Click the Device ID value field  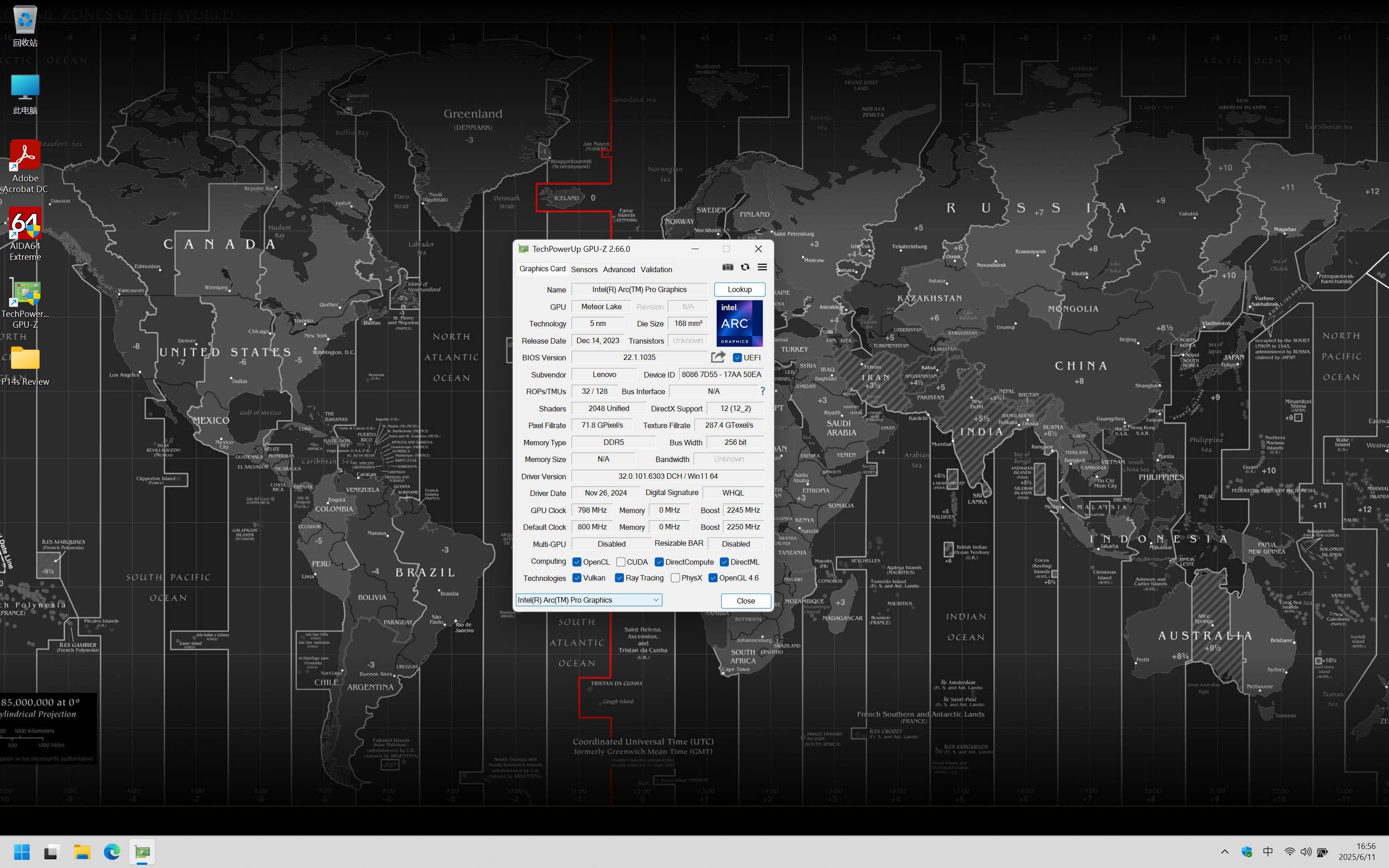point(722,374)
